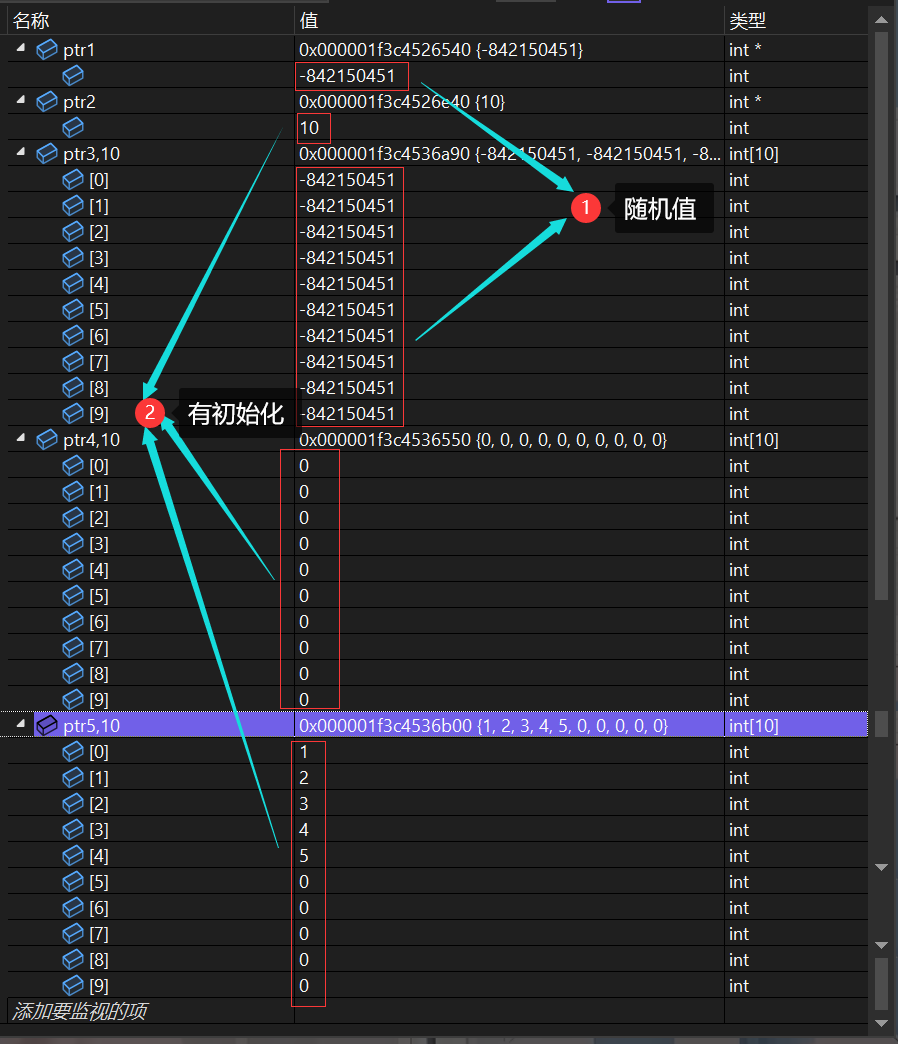
Task: Click cube icon of ptr5 element [2]
Action: [73, 804]
